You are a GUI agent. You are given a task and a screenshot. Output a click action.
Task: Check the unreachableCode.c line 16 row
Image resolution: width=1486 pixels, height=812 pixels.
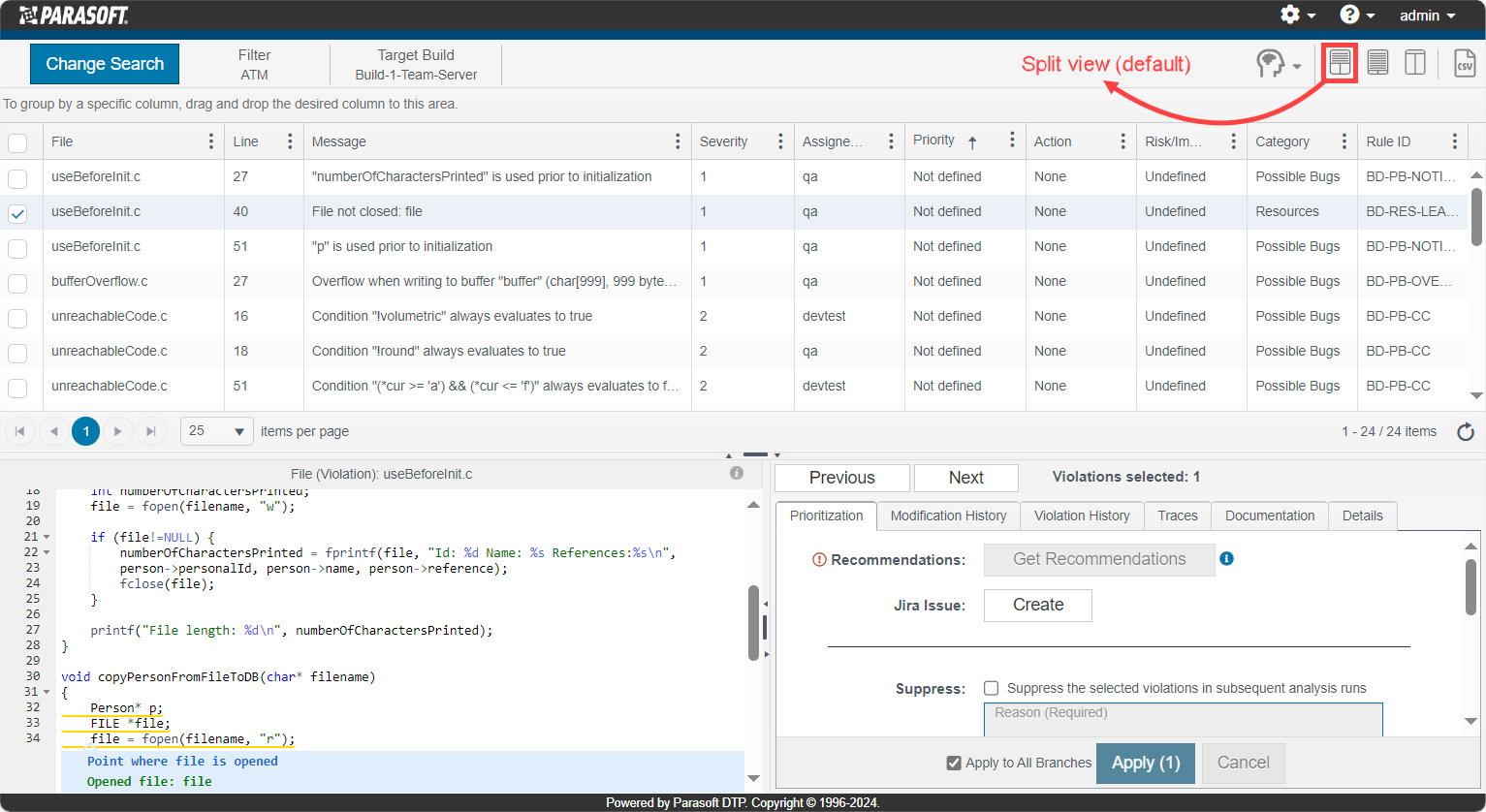pyautogui.click(x=17, y=318)
